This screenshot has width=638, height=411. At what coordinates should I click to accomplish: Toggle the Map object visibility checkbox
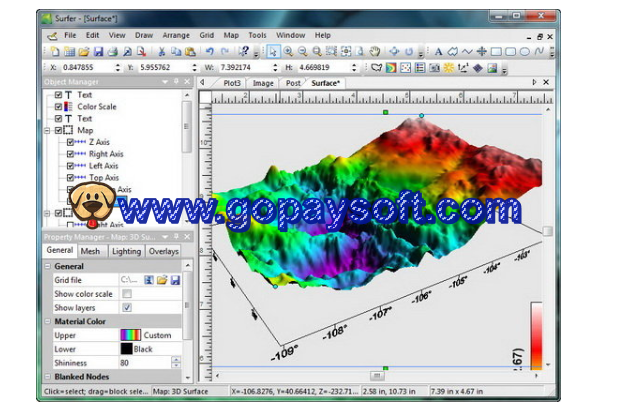pos(59,130)
